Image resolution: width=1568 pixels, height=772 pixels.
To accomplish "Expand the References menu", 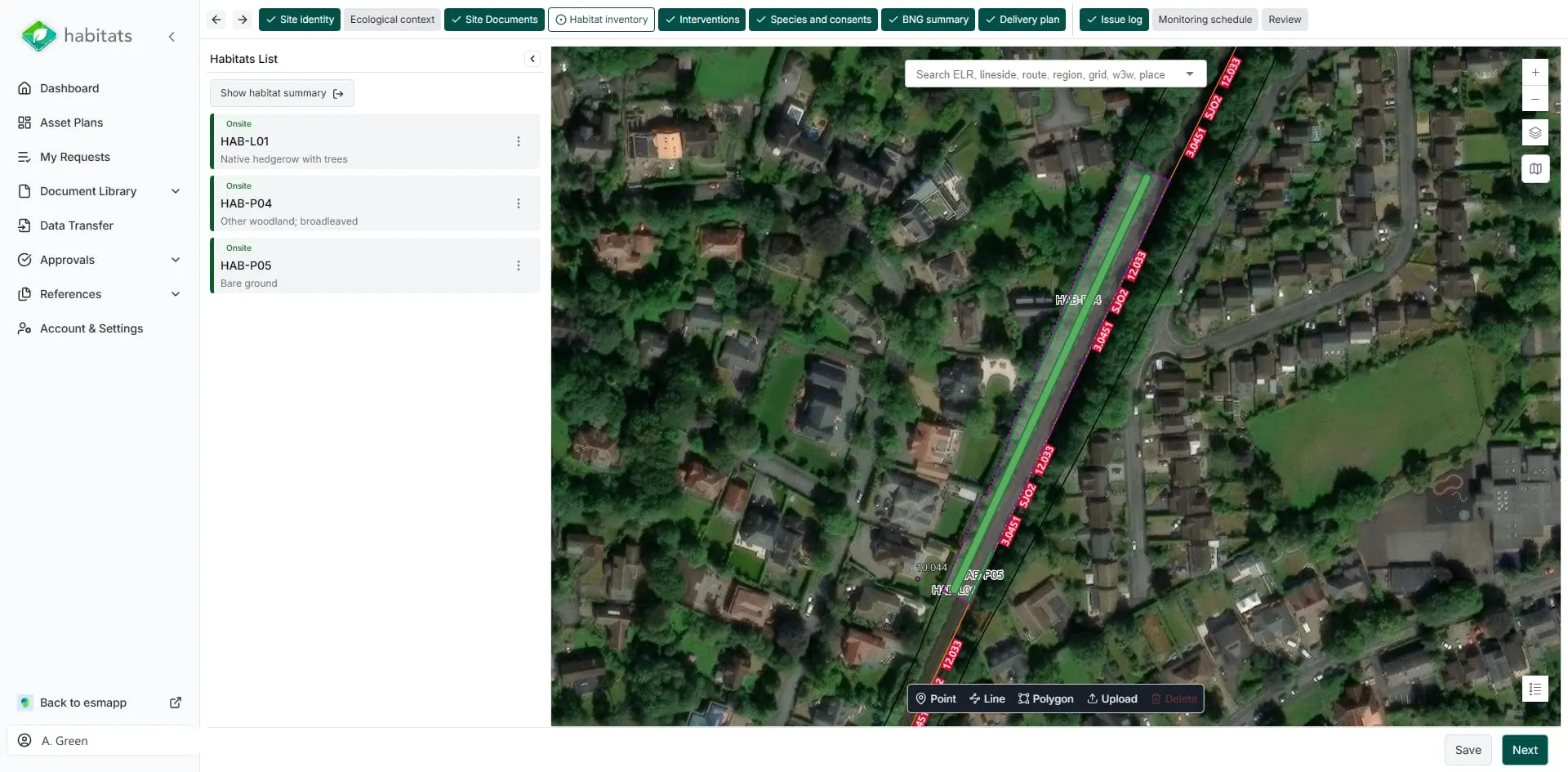I will [x=176, y=294].
